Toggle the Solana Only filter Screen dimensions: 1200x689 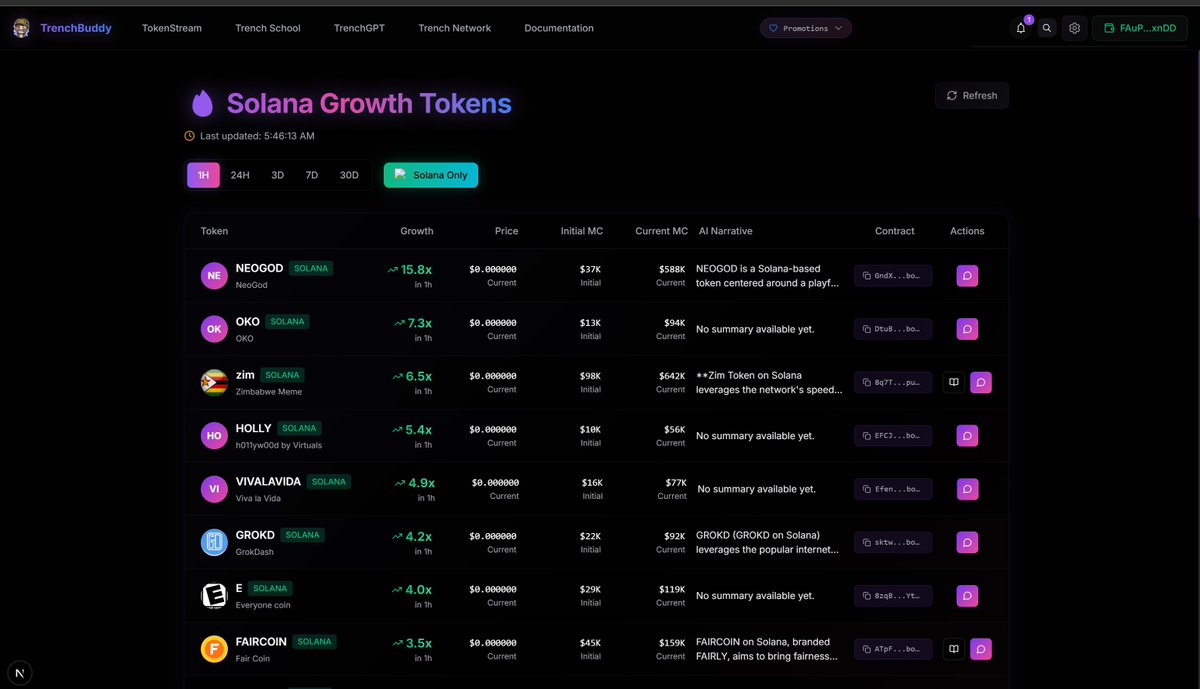click(431, 175)
